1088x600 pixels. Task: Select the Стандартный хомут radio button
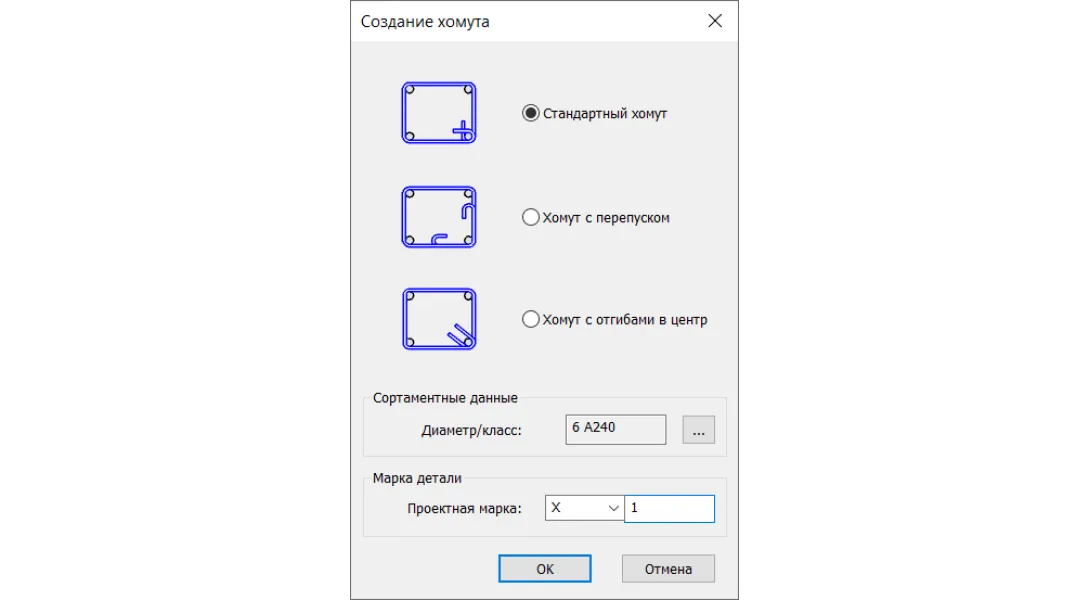point(531,113)
